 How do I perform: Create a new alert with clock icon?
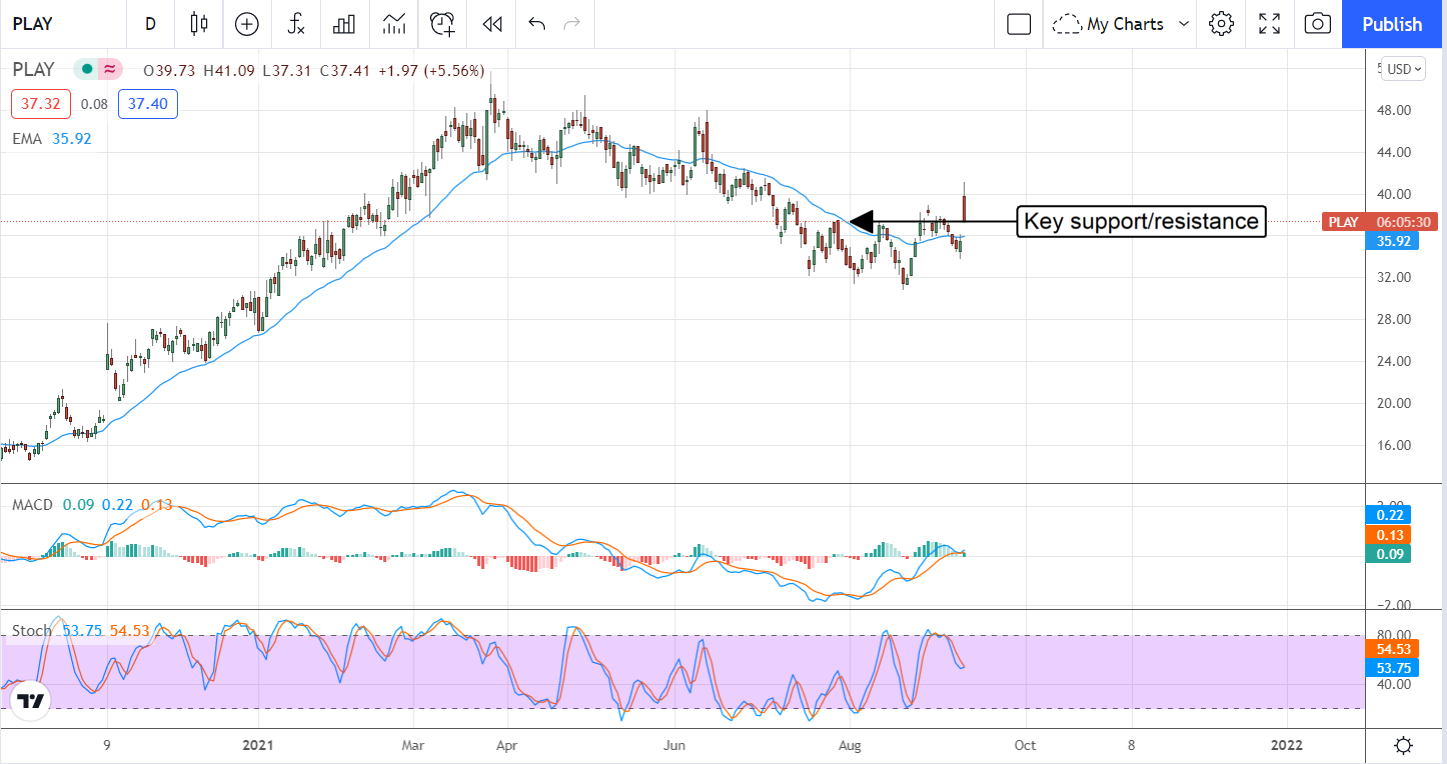click(x=443, y=24)
